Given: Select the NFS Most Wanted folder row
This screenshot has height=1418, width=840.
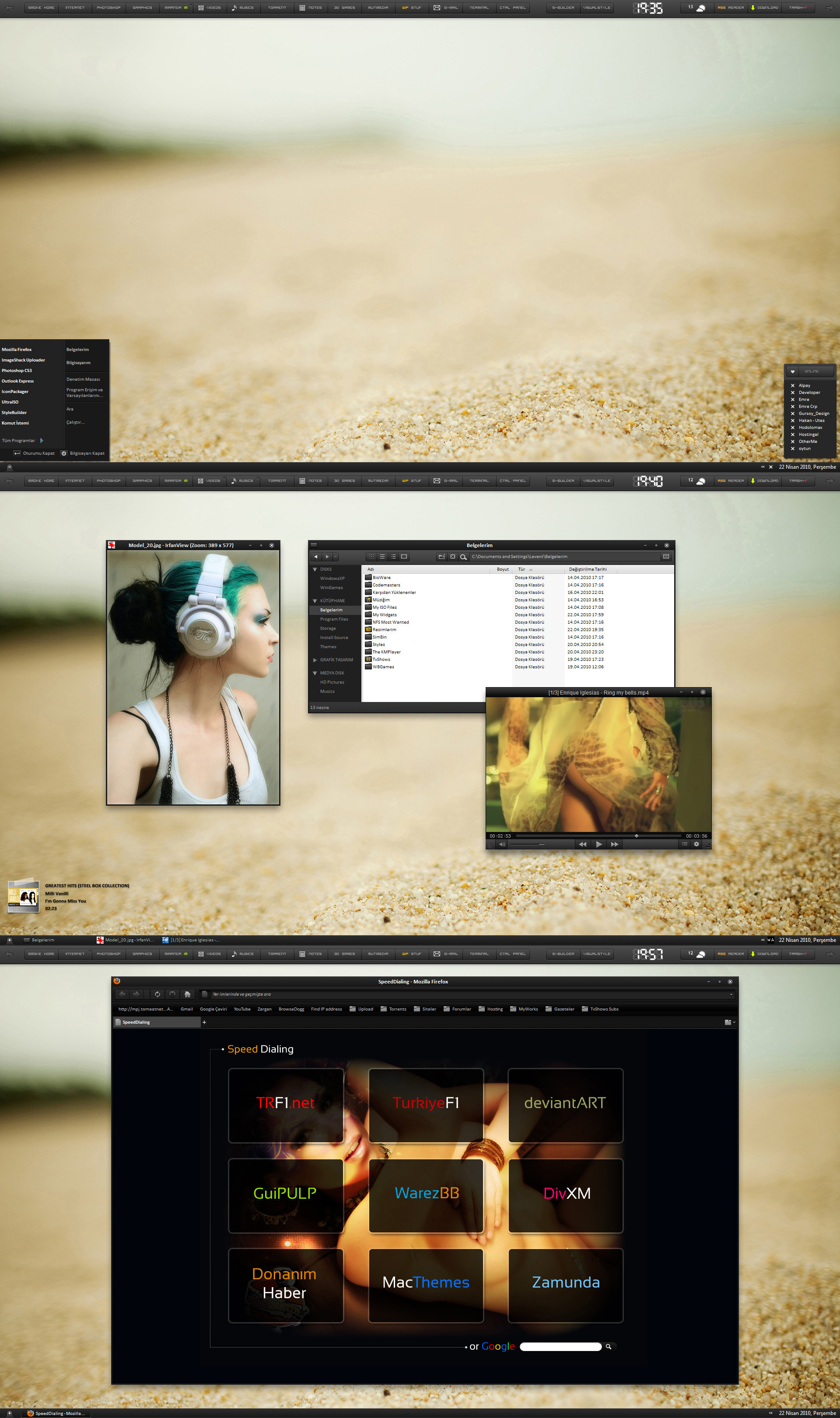Looking at the screenshot, I should click(x=387, y=622).
